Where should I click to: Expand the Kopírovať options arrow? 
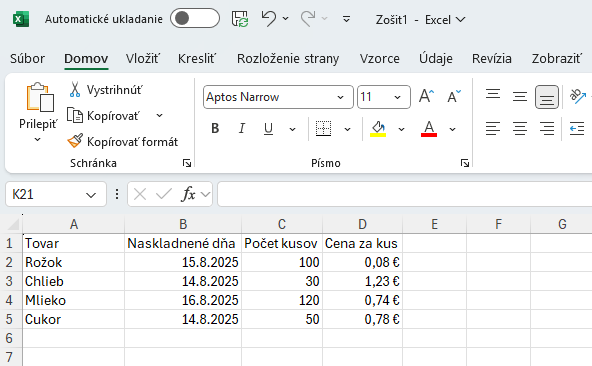[159, 116]
